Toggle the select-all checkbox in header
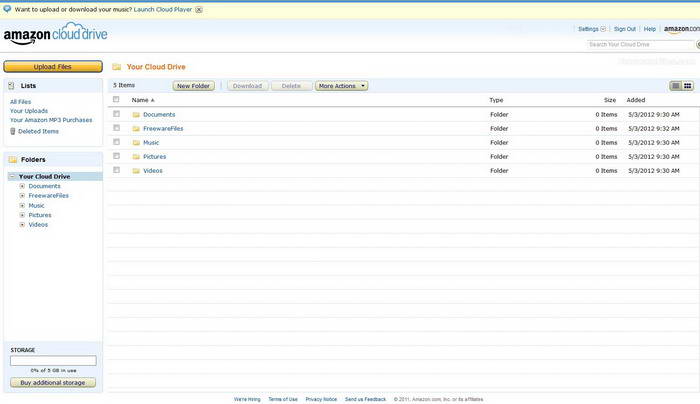Screen dimensions: 700x404 click(116, 99)
